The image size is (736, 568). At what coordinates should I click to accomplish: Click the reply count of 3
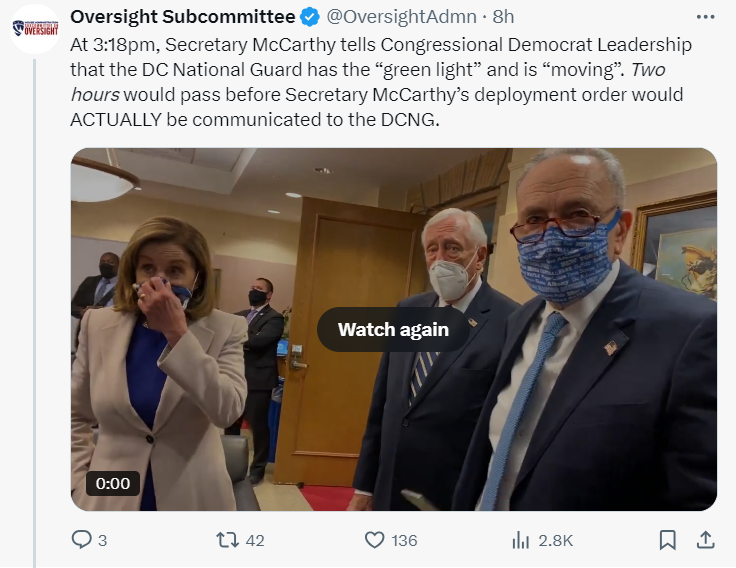click(102, 540)
